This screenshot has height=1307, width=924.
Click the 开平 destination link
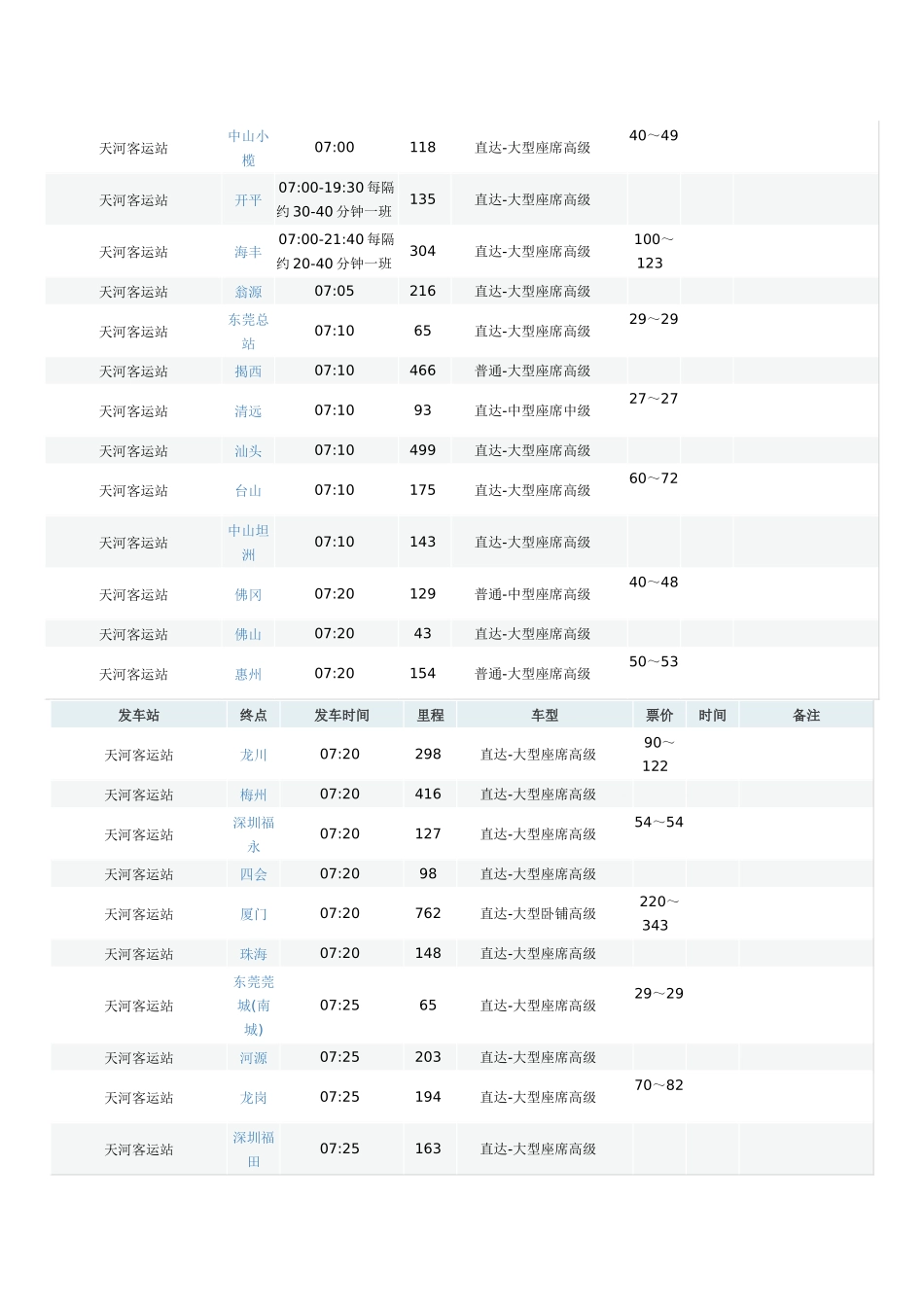pos(248,200)
